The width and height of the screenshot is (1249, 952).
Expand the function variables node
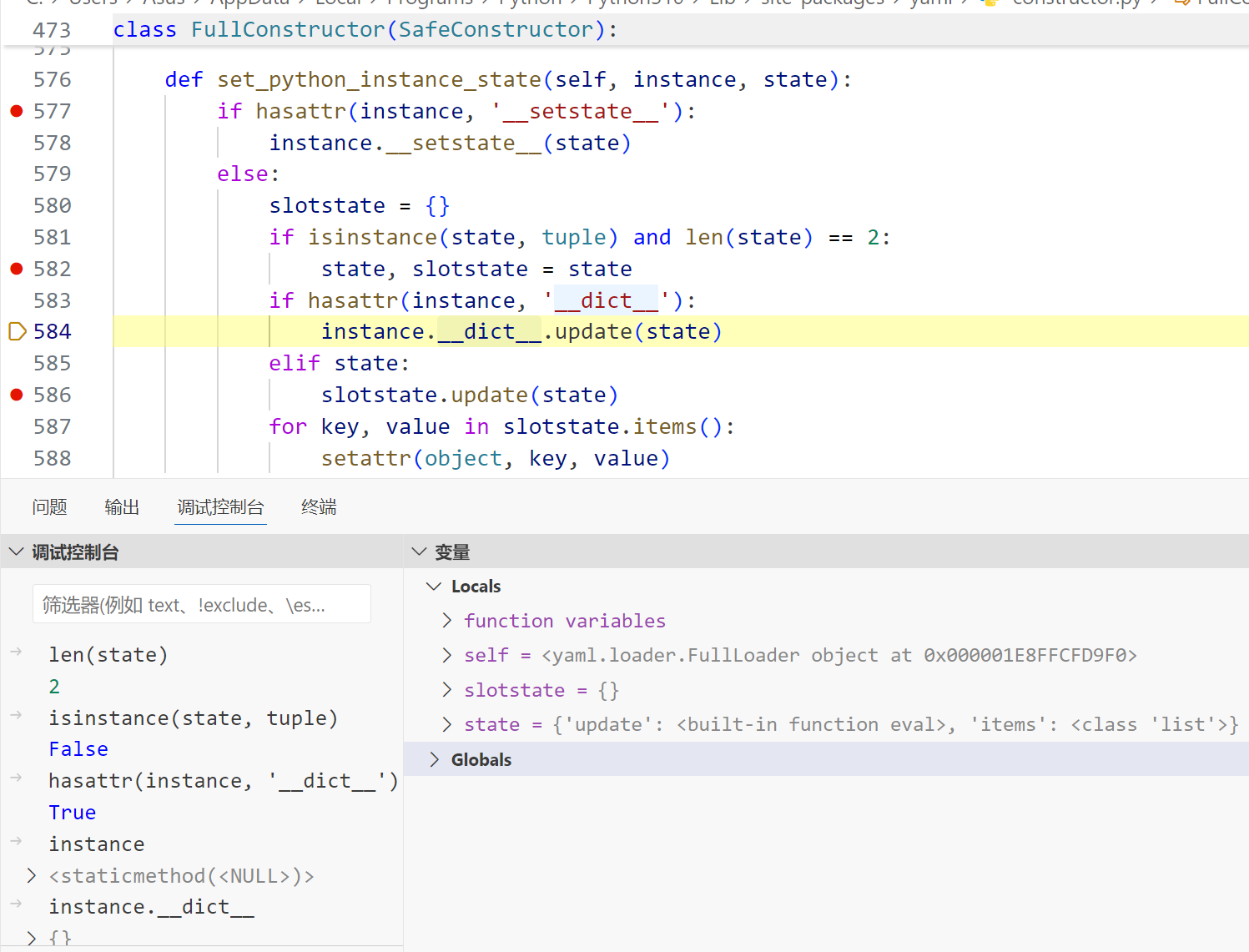coord(447,620)
